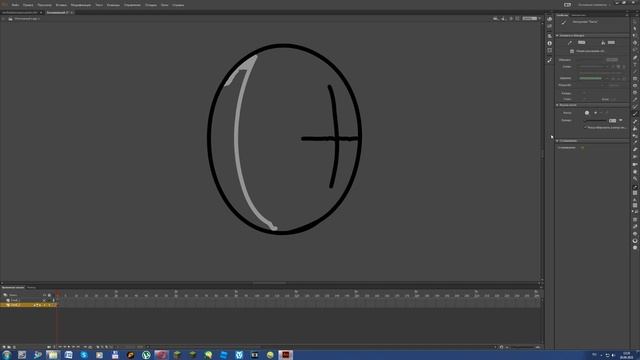Select the Subselection tool in tools panel

click(635, 29)
